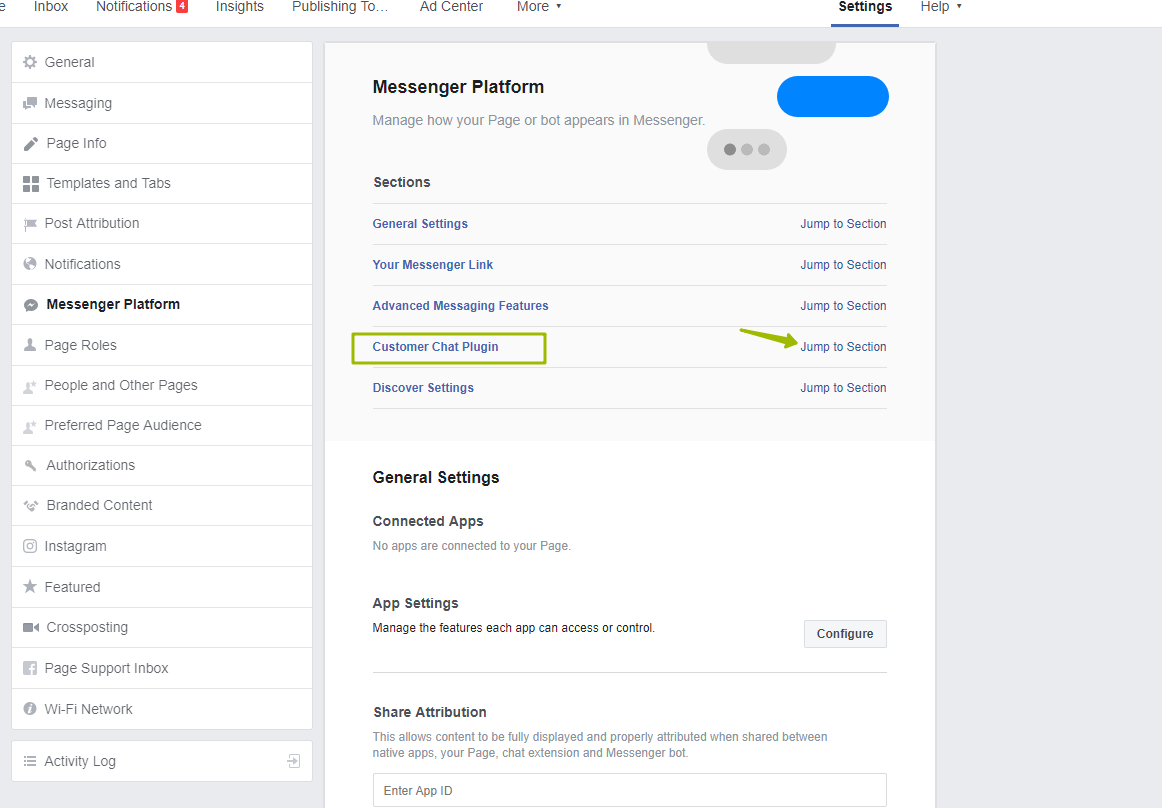Click the Page Support Inbox Facebook icon
This screenshot has height=808, width=1162.
coord(30,668)
